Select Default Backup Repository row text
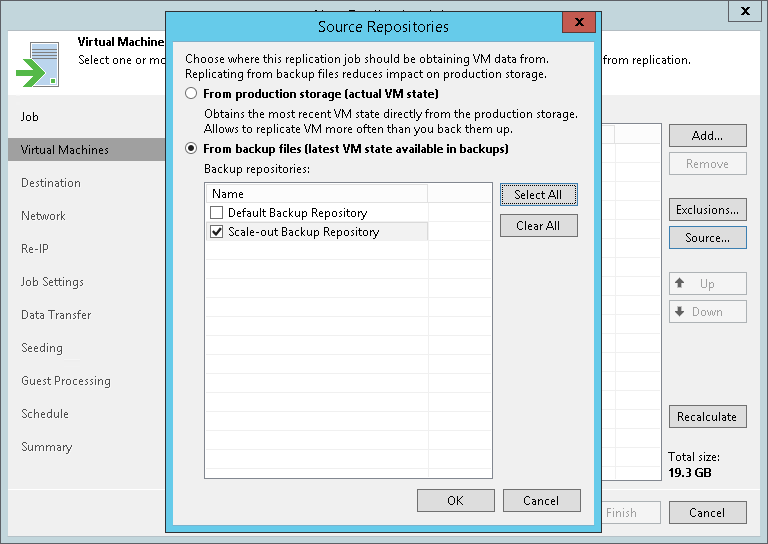This screenshot has height=544, width=768. pos(297,213)
